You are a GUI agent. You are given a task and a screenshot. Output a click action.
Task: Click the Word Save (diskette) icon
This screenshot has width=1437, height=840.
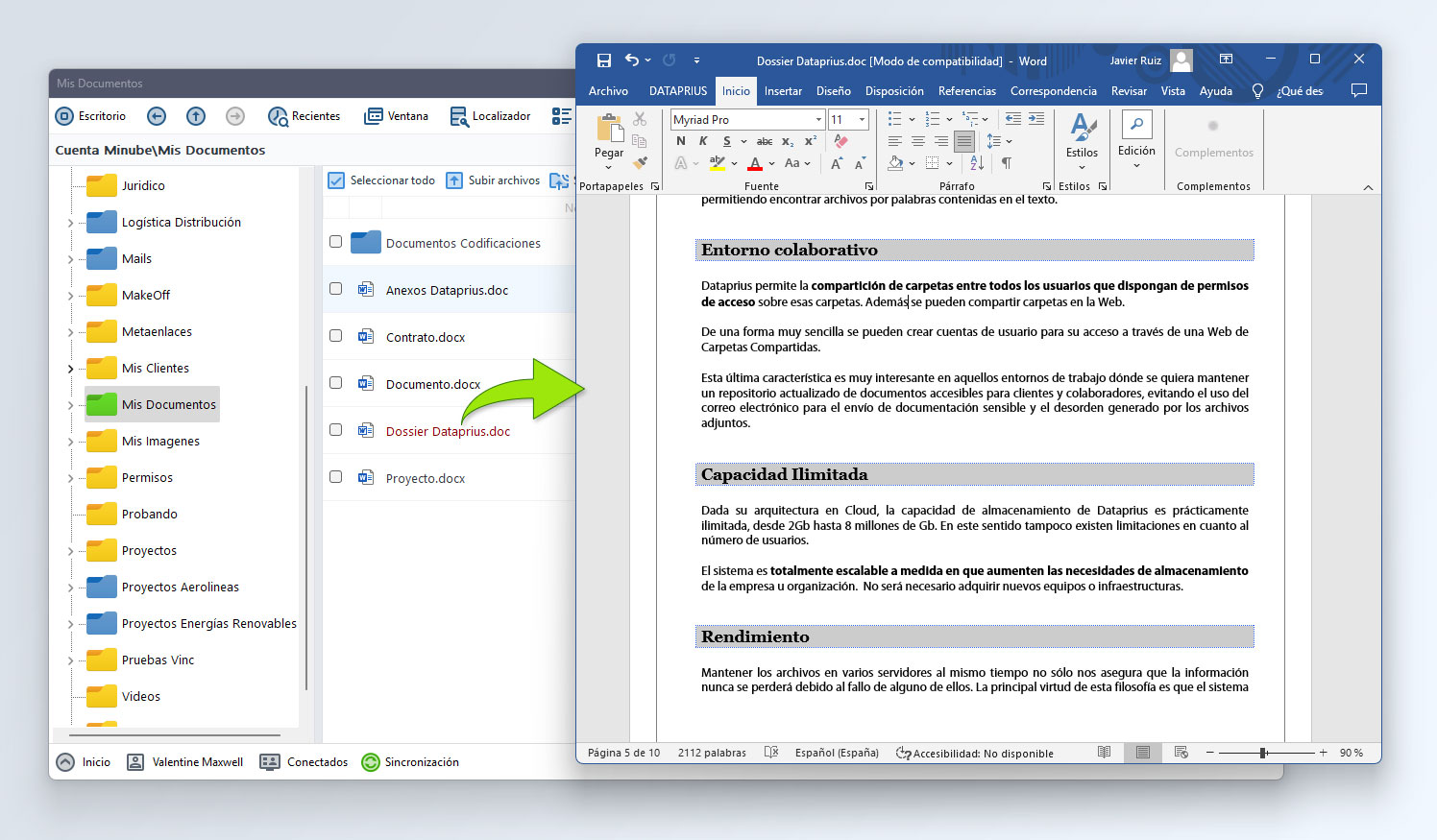tap(603, 60)
